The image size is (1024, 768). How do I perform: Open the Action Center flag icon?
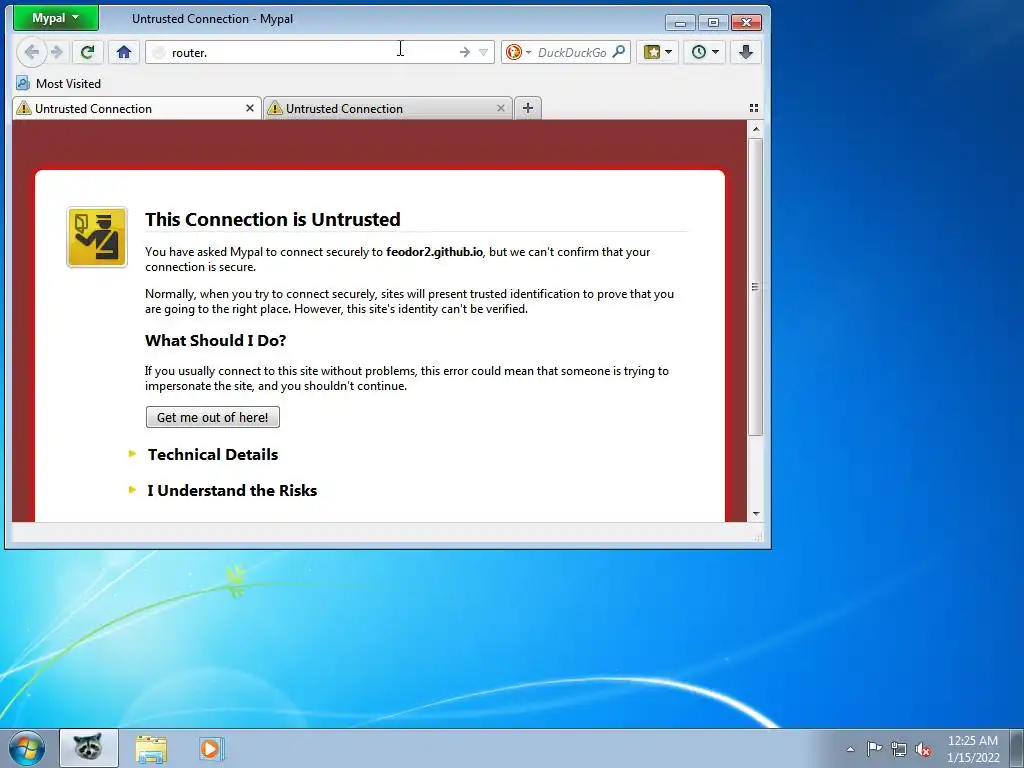click(874, 748)
